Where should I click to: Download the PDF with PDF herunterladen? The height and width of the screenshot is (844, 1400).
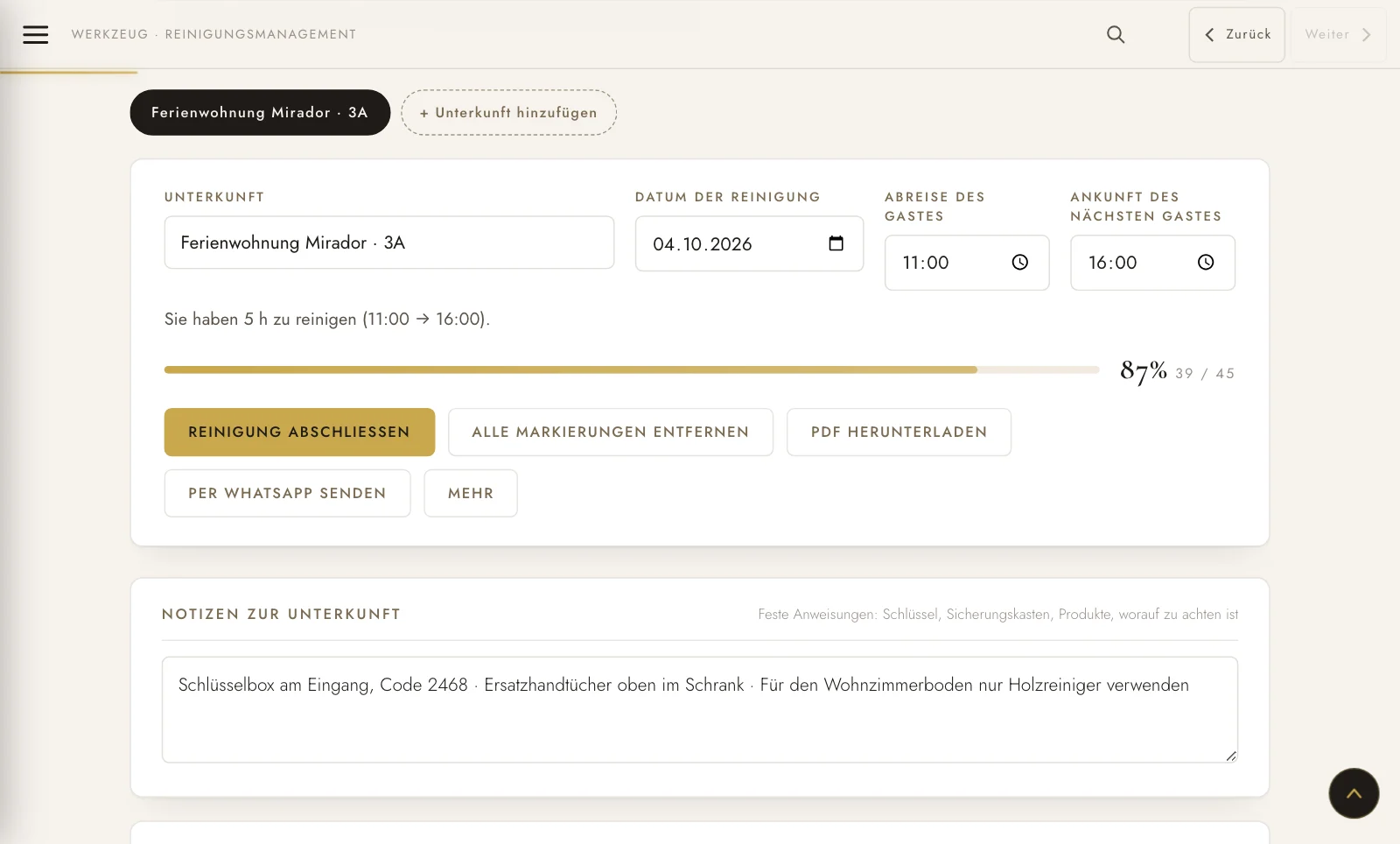(x=899, y=432)
